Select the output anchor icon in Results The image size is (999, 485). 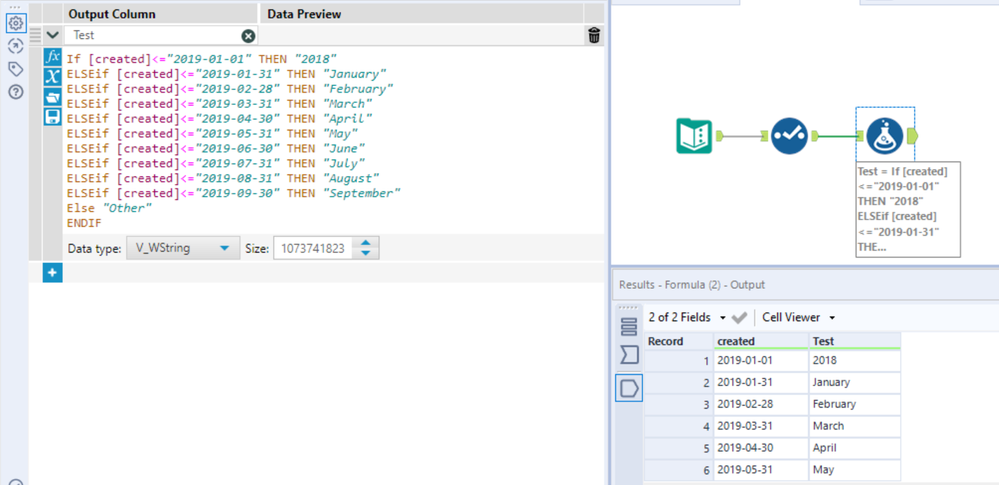pyautogui.click(x=629, y=387)
